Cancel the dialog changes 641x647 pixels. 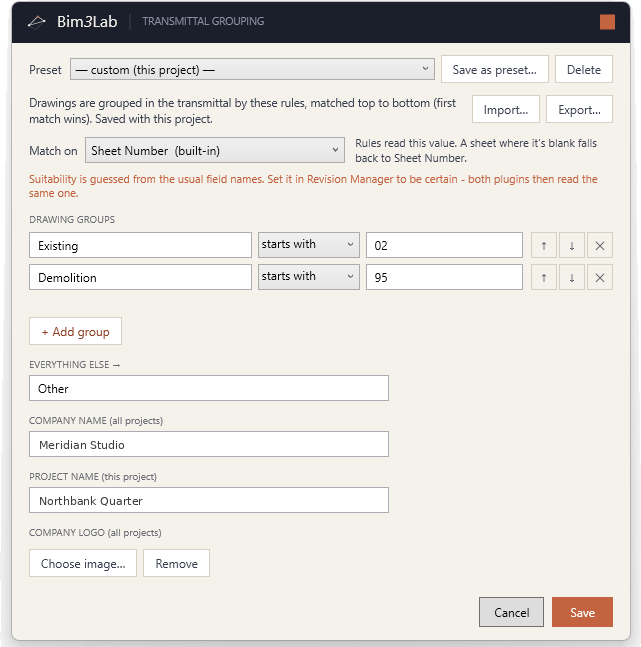[x=511, y=612]
